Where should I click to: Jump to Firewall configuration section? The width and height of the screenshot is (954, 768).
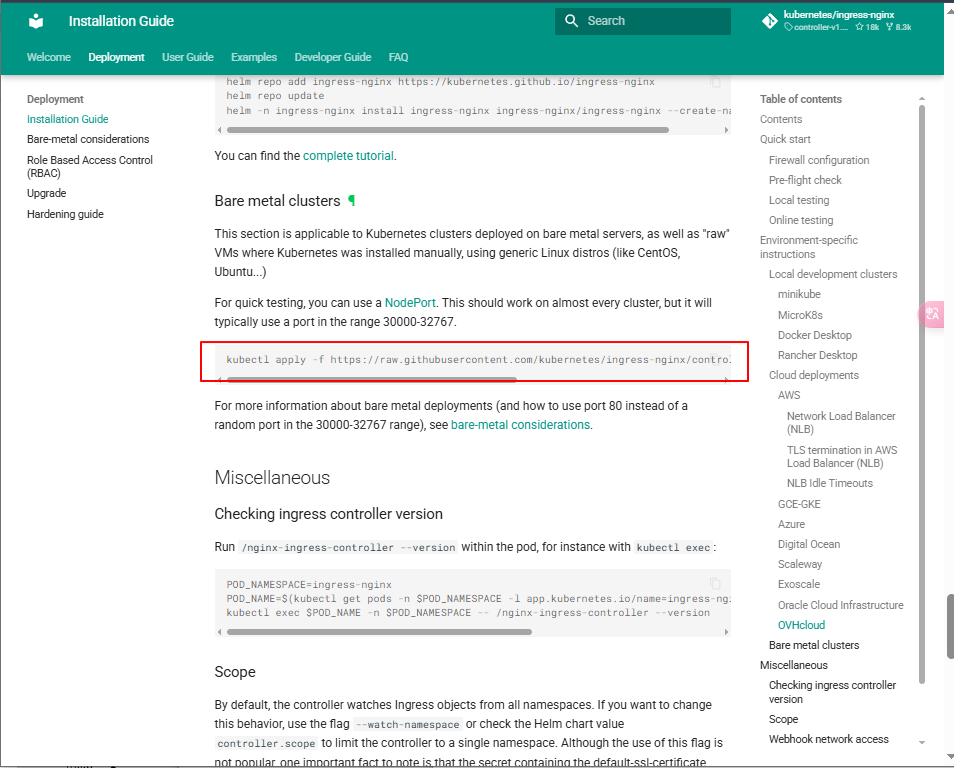[819, 159]
